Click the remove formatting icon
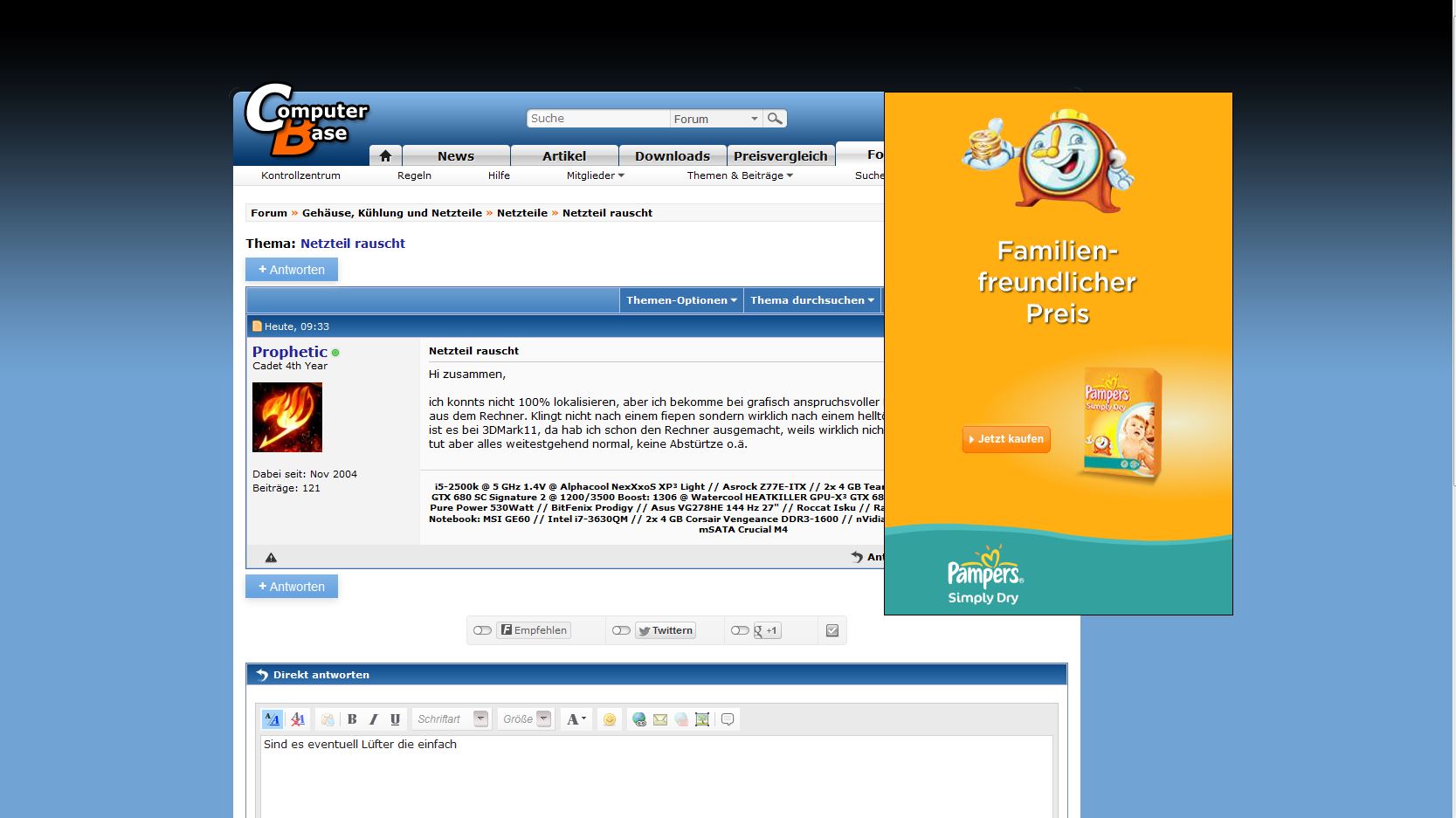The image size is (1456, 818). [298, 719]
